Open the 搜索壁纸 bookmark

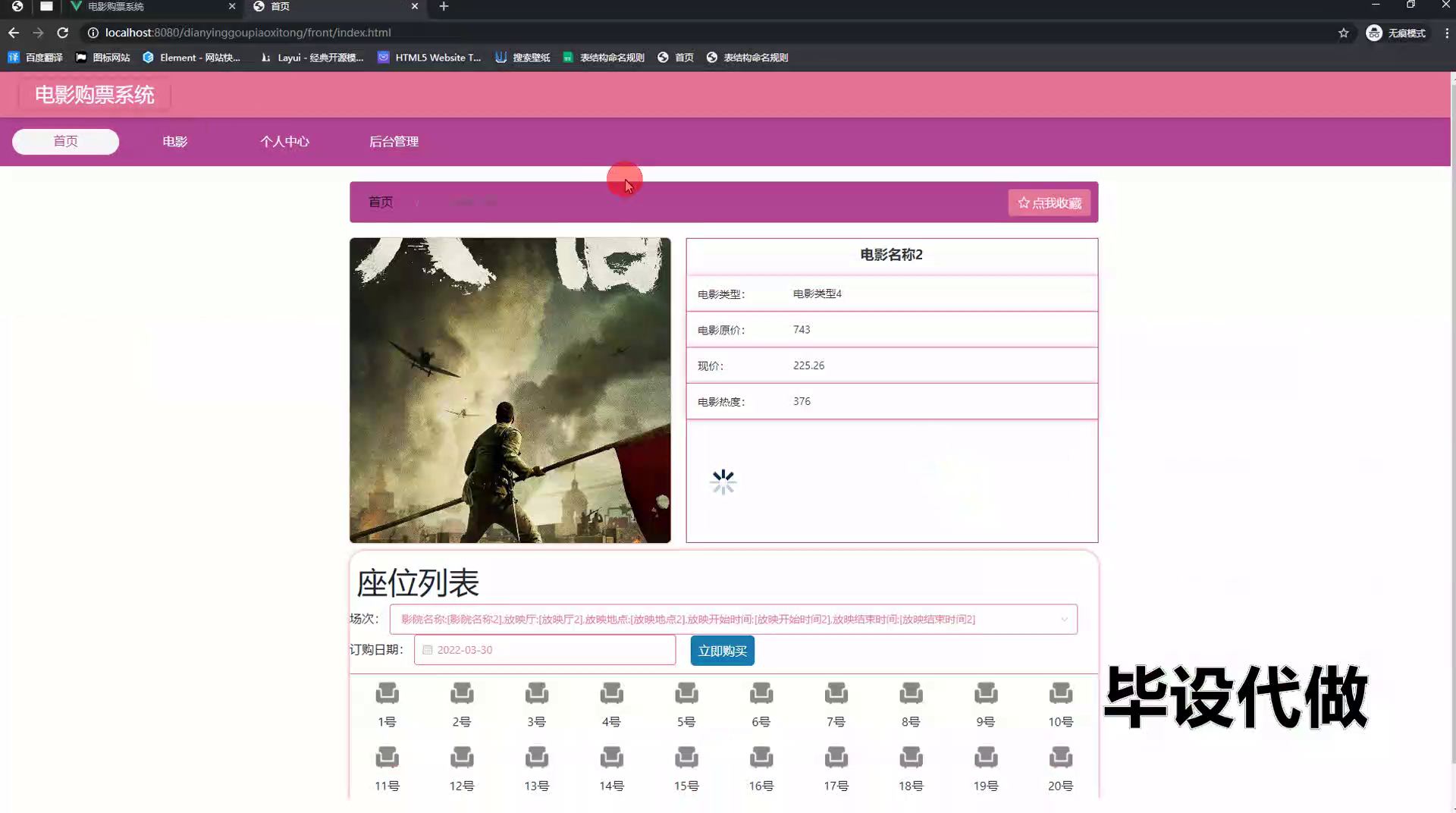[x=522, y=58]
